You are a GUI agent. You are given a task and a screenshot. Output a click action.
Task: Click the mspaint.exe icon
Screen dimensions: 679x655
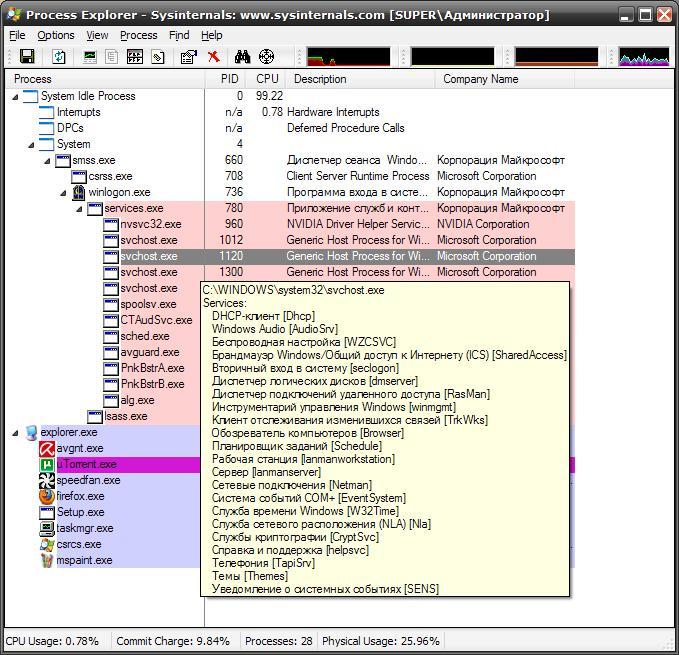click(47, 561)
